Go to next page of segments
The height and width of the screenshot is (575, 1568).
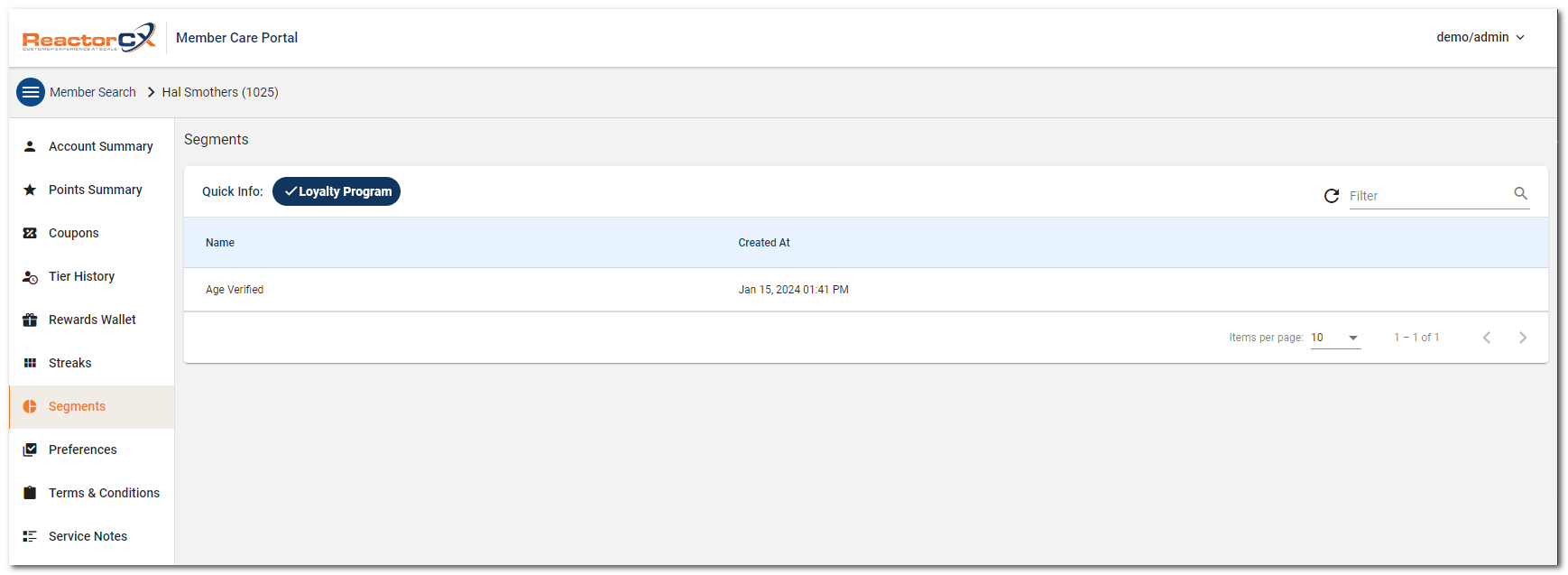tap(1523, 338)
